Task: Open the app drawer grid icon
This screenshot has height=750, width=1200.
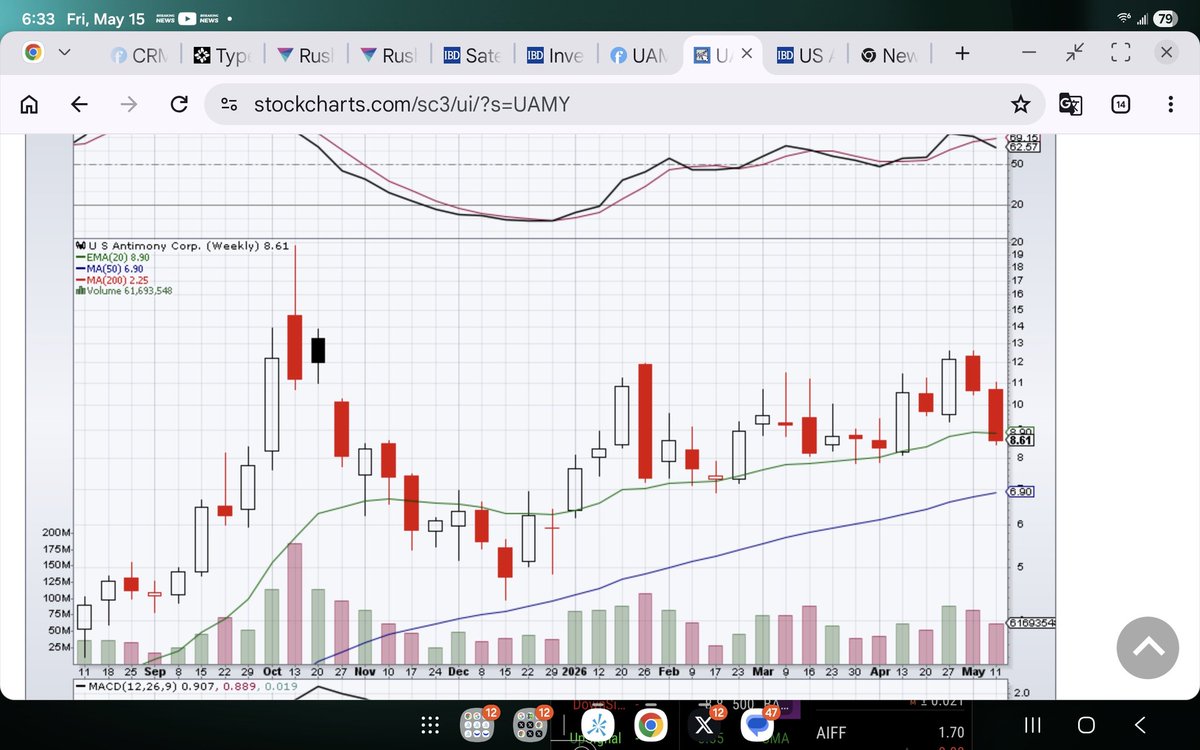Action: [430, 726]
